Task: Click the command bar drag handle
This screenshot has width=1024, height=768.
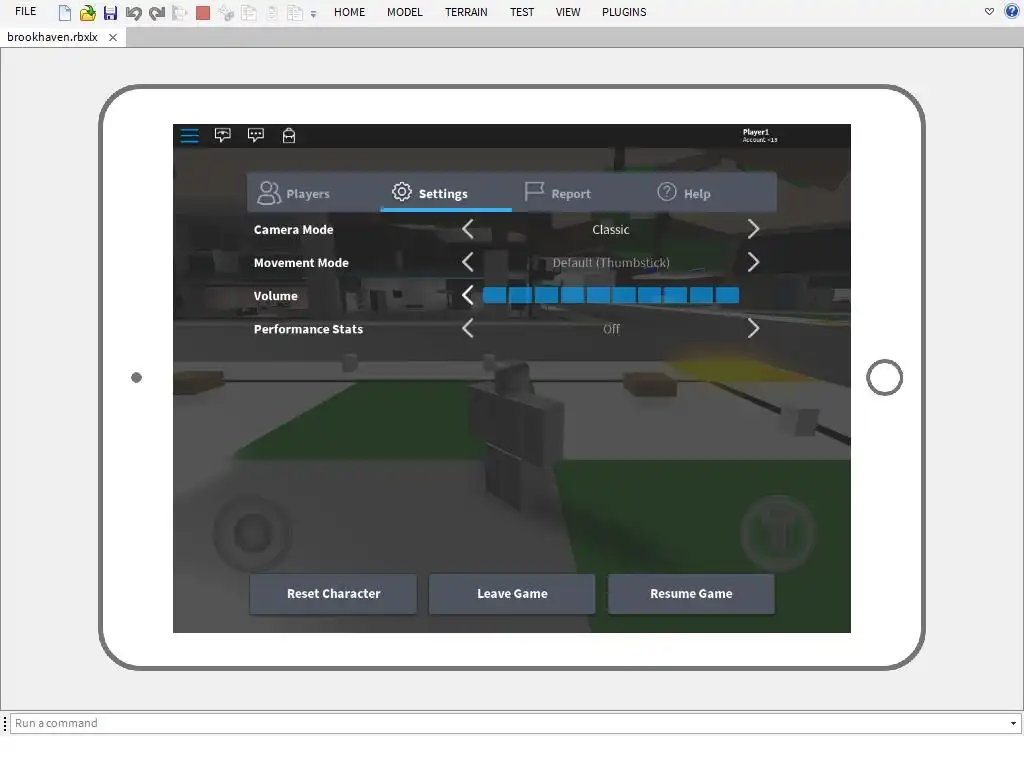Action: pos(5,723)
